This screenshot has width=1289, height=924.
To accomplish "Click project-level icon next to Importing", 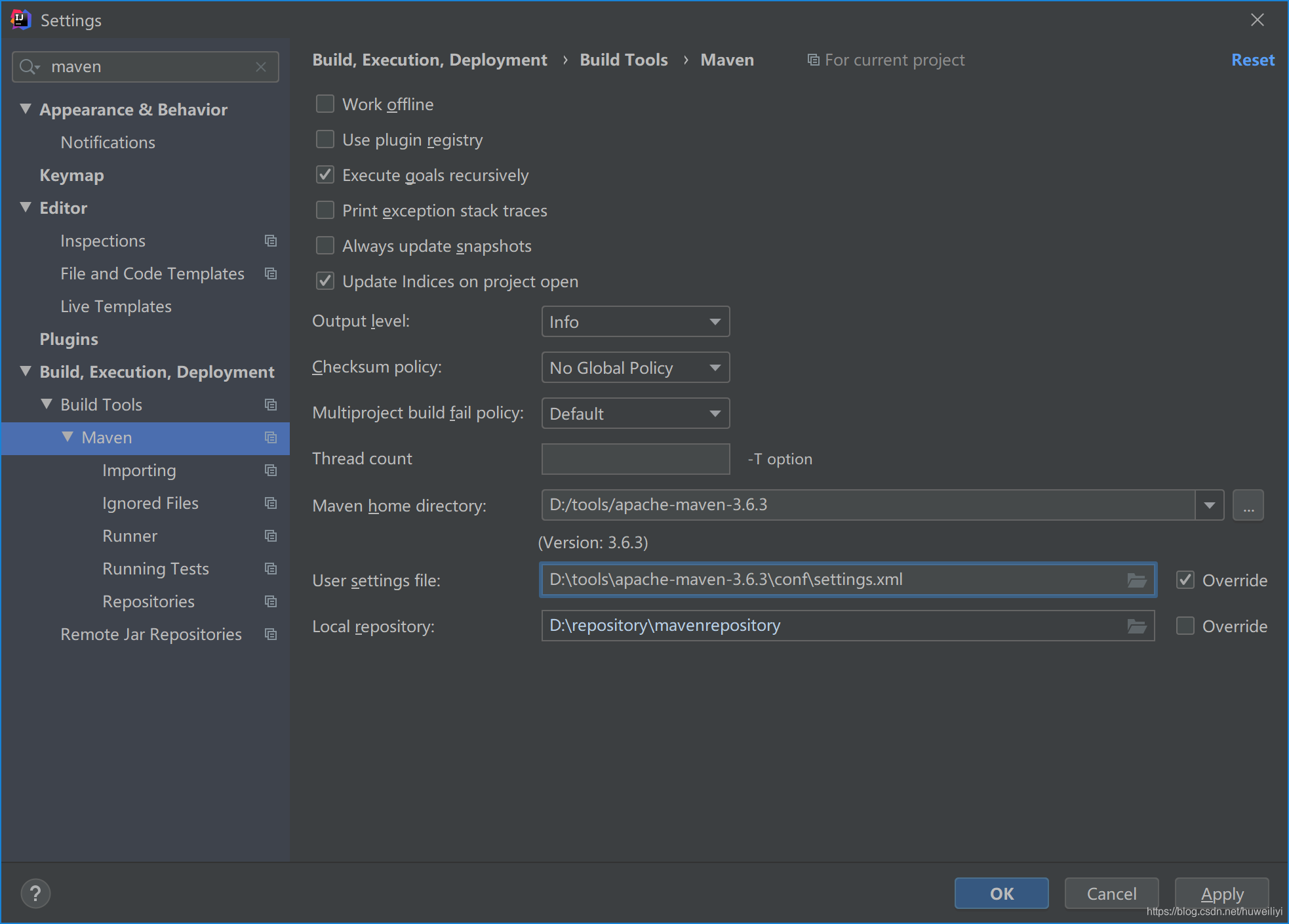I will [271, 470].
